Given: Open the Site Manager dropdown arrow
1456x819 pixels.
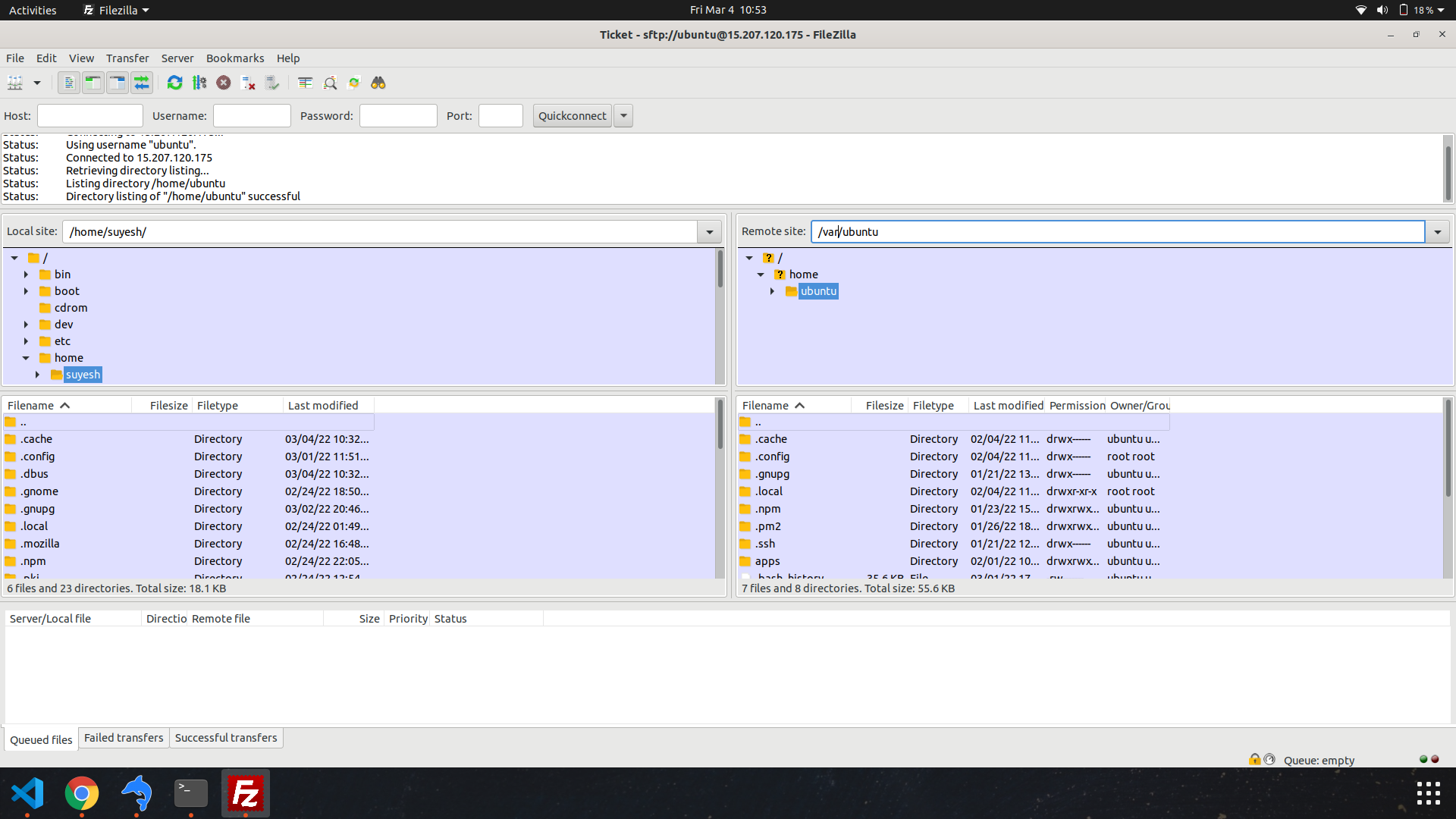Looking at the screenshot, I should click(36, 83).
